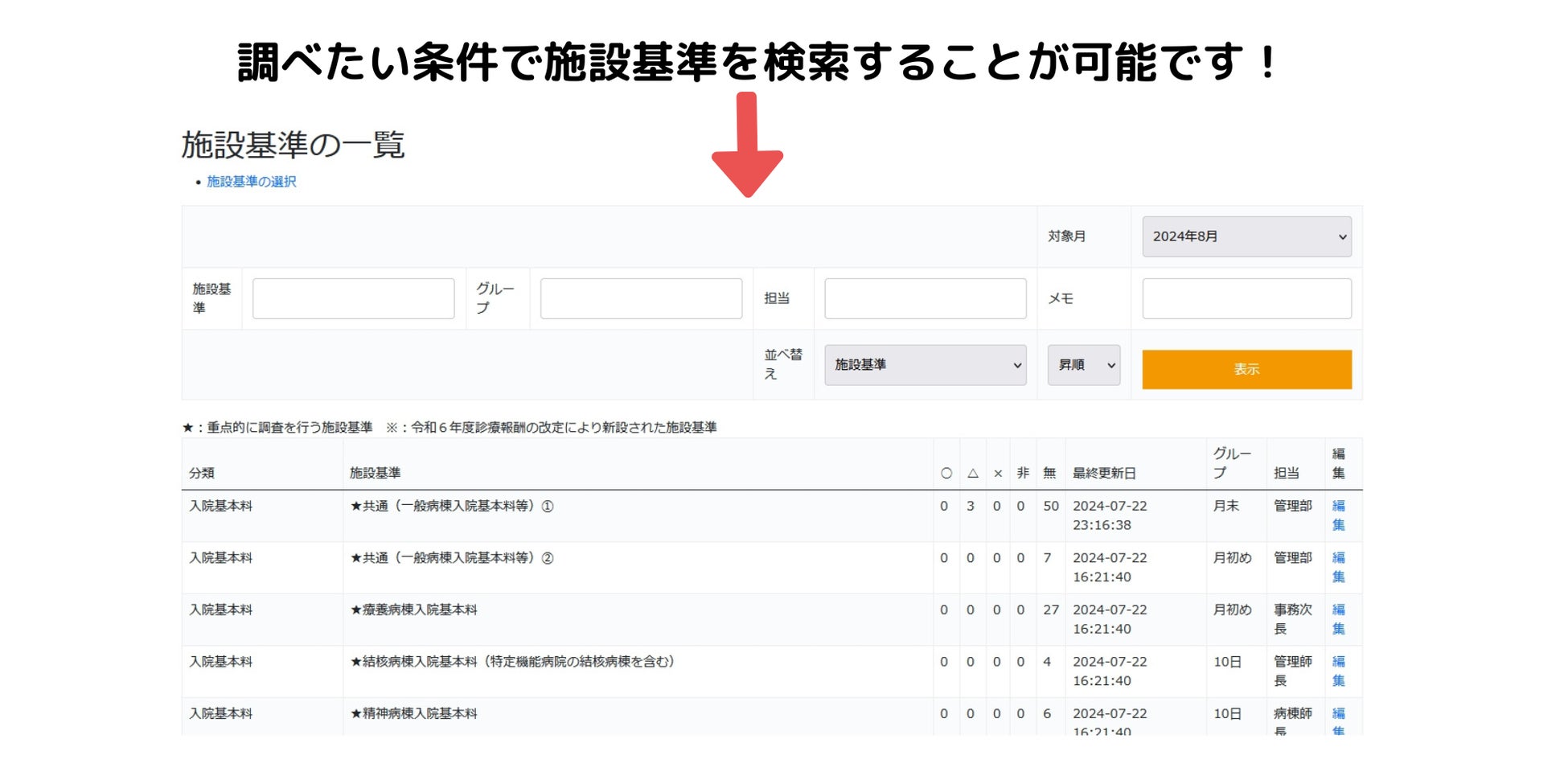The image size is (1568, 784).
Task: Click 編集 for 結核病棟入院基本料 row
Action: [x=1338, y=671]
